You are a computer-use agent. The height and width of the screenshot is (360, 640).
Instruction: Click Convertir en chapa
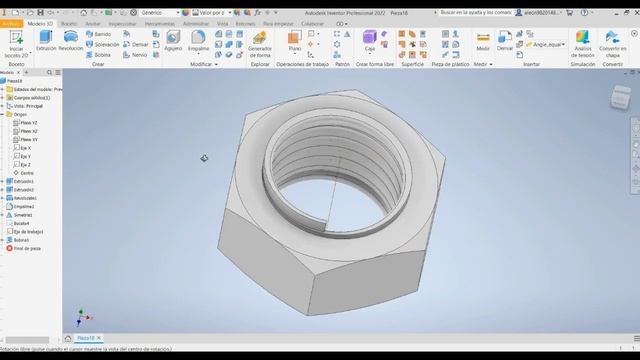pyautogui.click(x=612, y=44)
